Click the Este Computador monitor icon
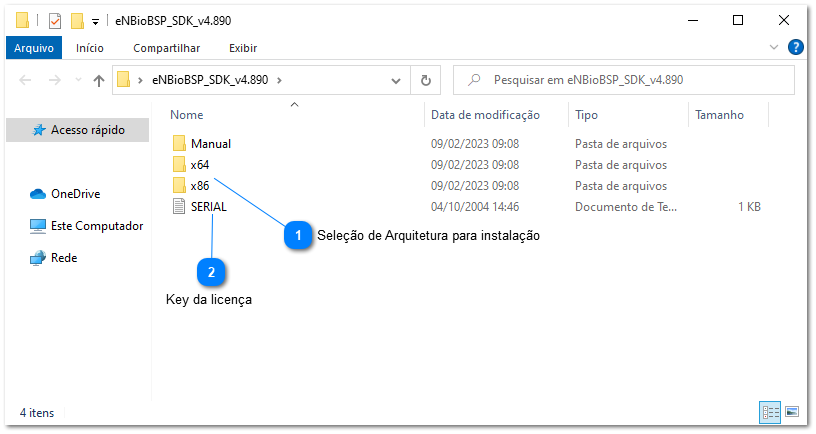This screenshot has height=434, width=816. [x=38, y=226]
